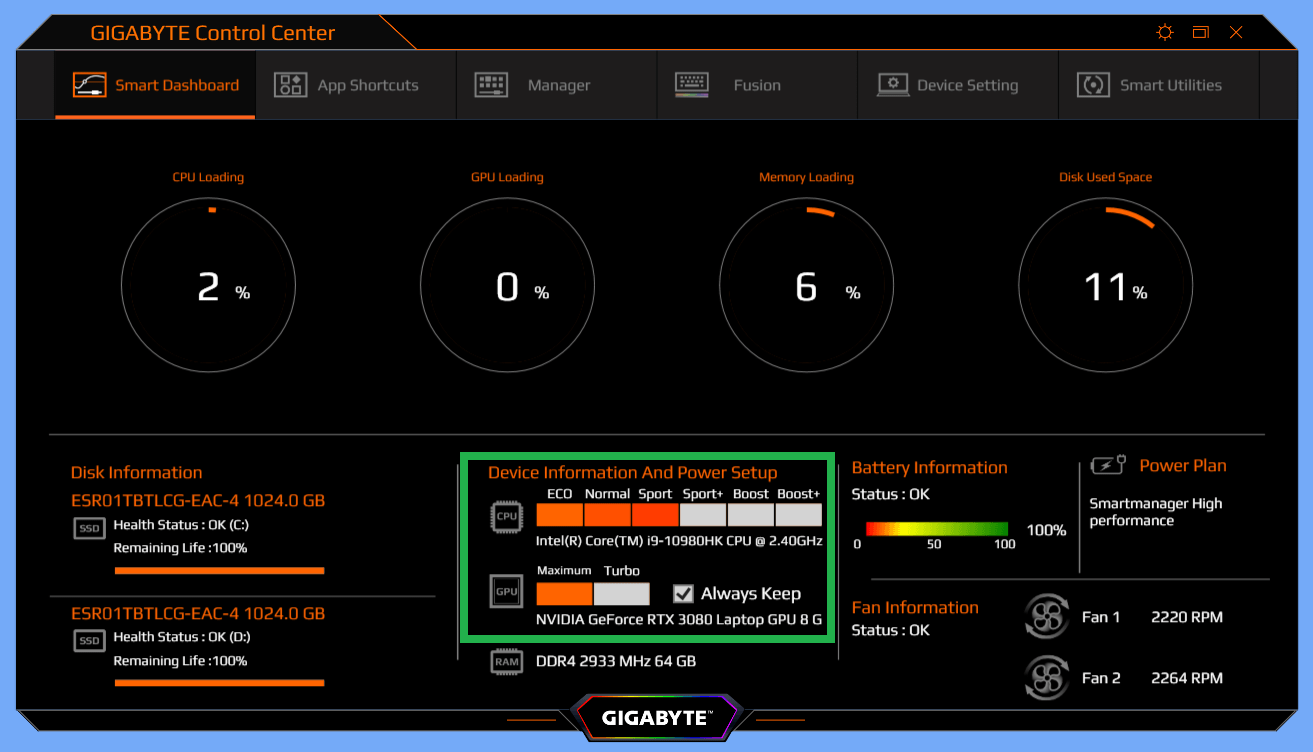Click the GIGABYTE logo at bottom
Image resolution: width=1313 pixels, height=752 pixels.
coord(656,718)
